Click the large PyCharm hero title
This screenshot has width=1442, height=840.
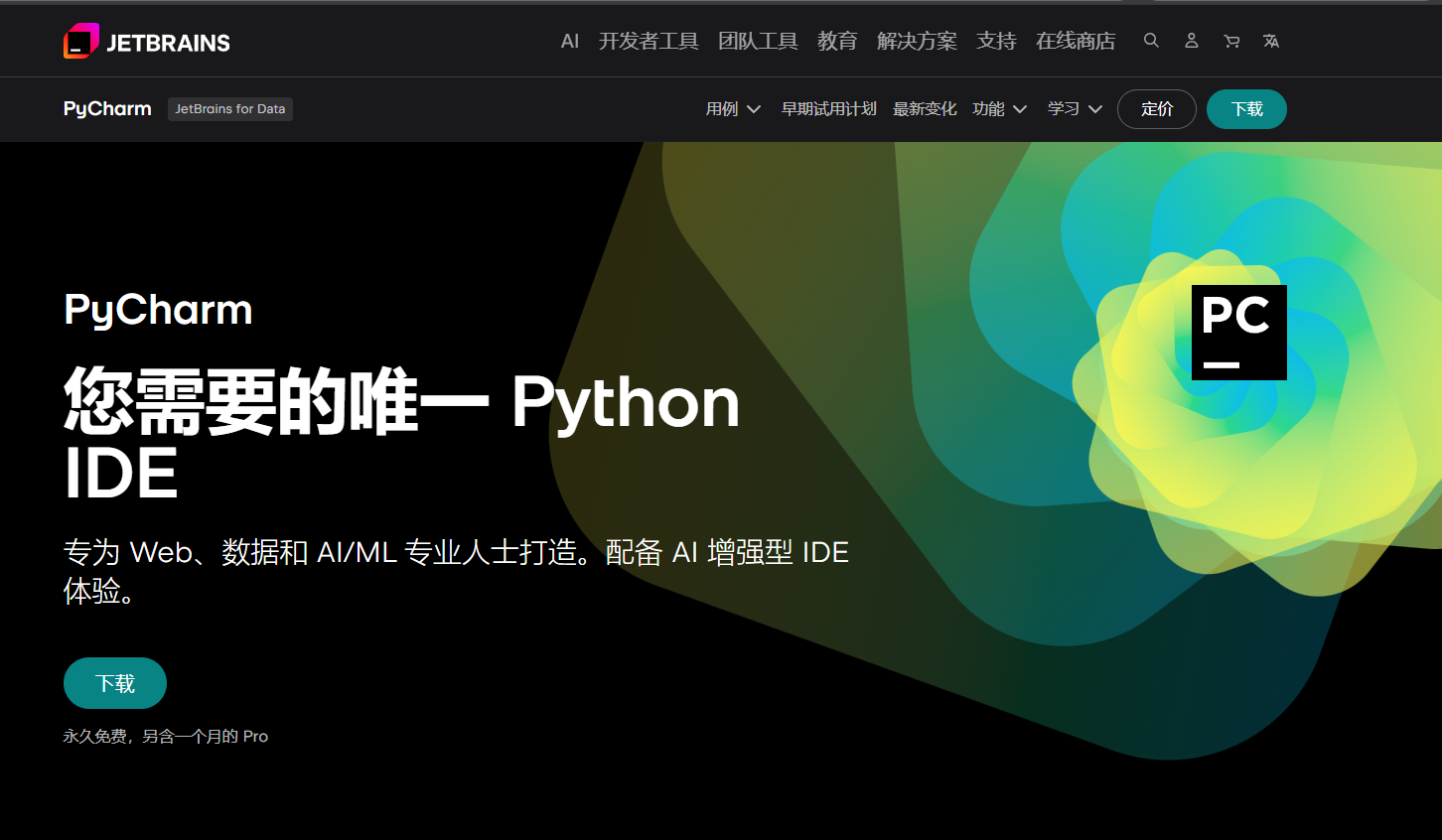[158, 310]
